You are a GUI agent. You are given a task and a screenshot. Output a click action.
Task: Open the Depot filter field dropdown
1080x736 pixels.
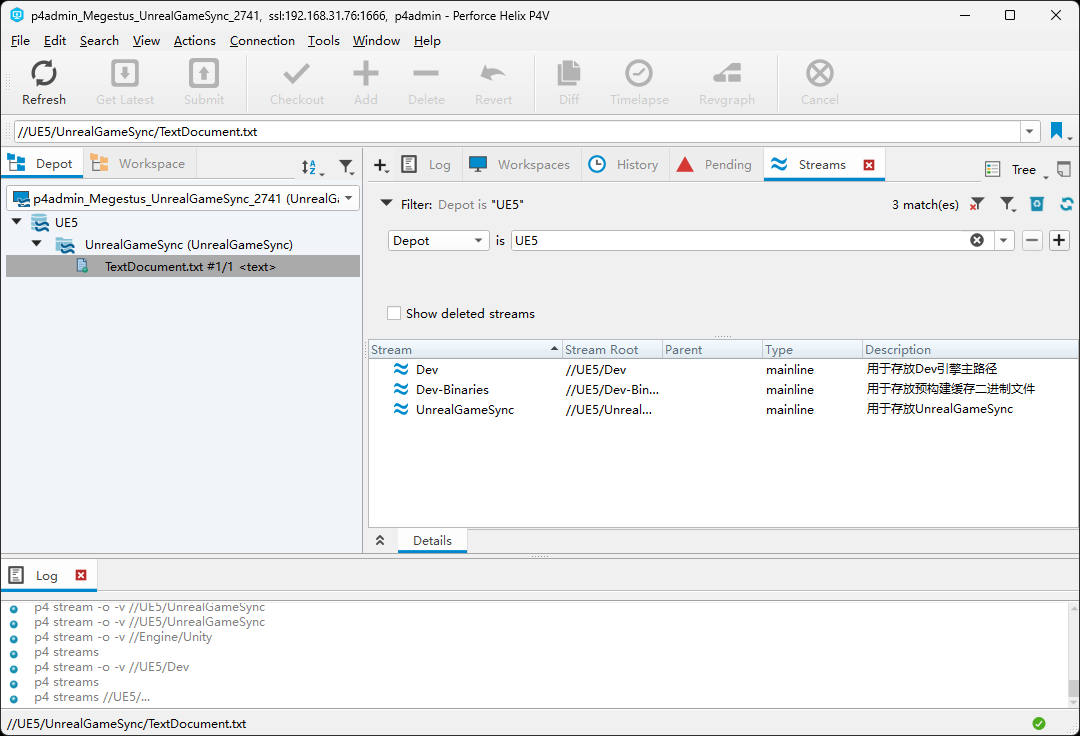click(x=439, y=240)
